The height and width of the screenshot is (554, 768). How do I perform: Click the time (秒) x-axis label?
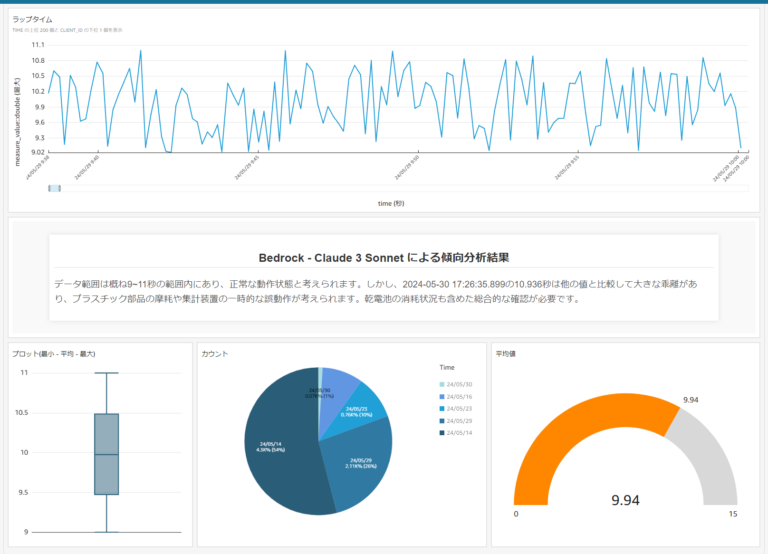(x=391, y=203)
